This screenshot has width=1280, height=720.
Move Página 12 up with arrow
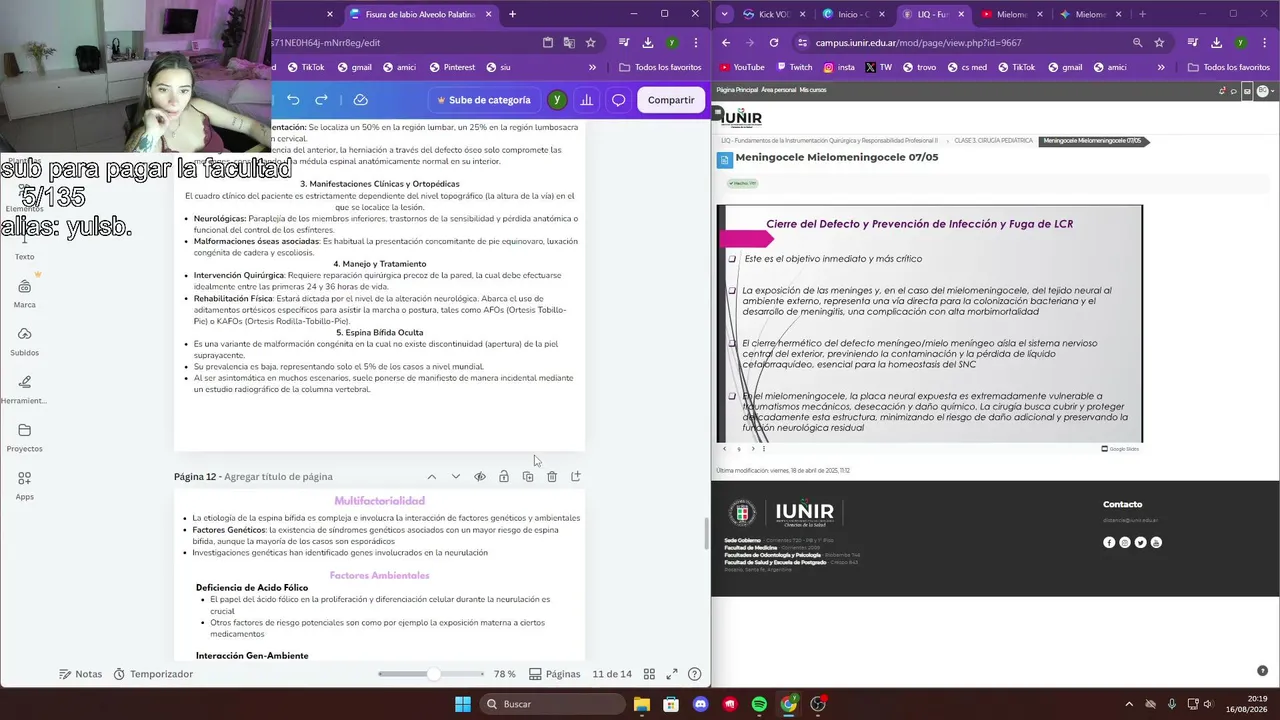click(x=431, y=477)
